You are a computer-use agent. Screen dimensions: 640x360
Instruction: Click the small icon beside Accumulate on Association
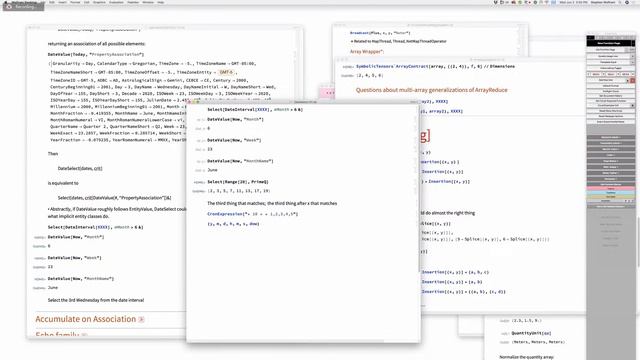(141, 320)
